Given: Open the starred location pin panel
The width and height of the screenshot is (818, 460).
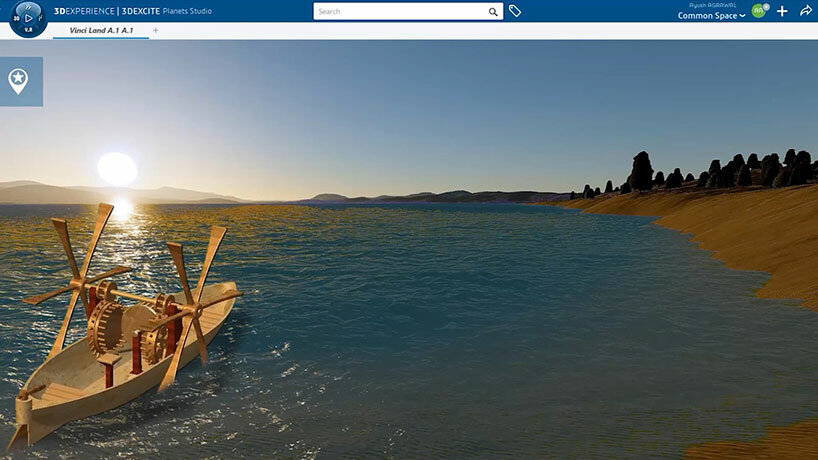Looking at the screenshot, I should [18, 81].
